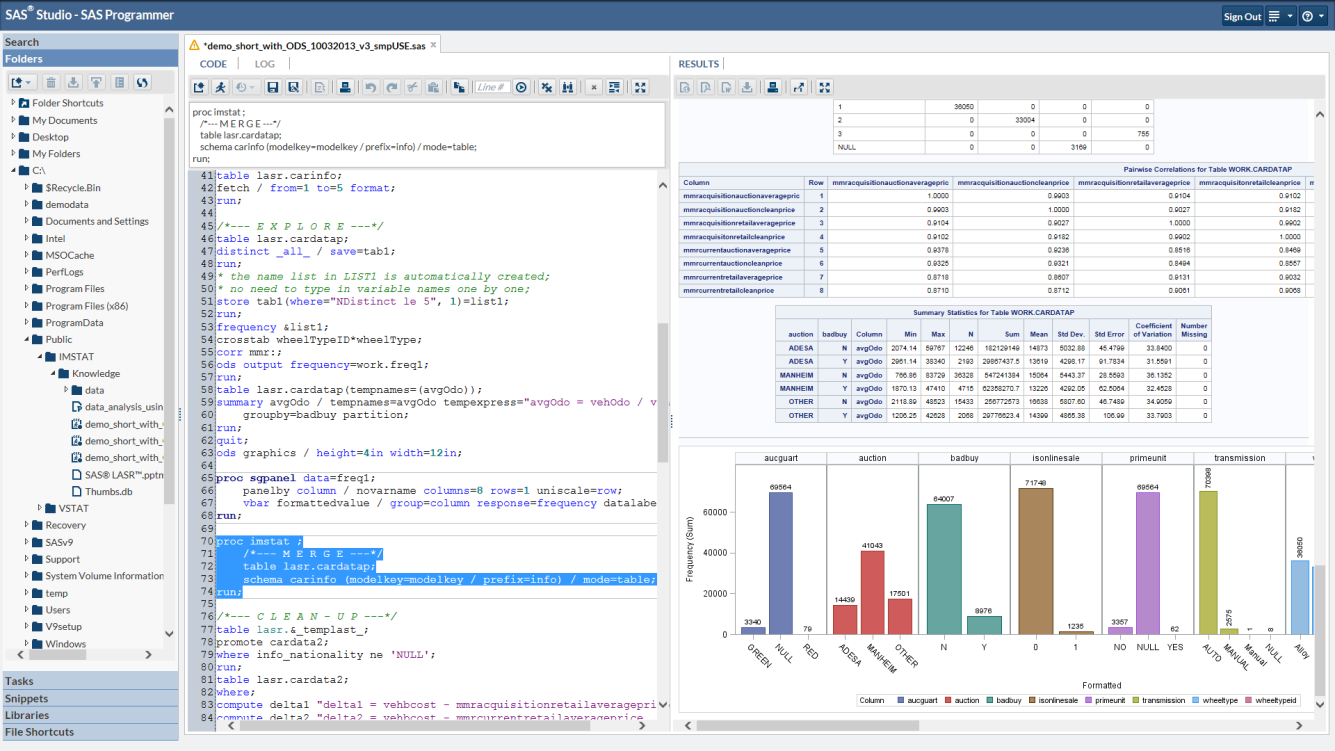Open the Search section header

tap(89, 42)
